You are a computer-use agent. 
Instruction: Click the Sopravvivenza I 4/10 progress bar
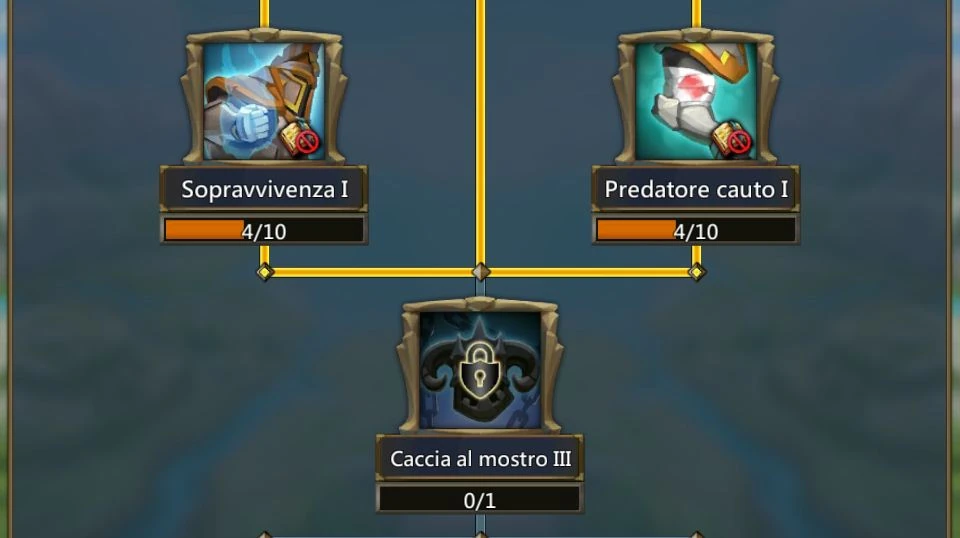[x=264, y=231]
